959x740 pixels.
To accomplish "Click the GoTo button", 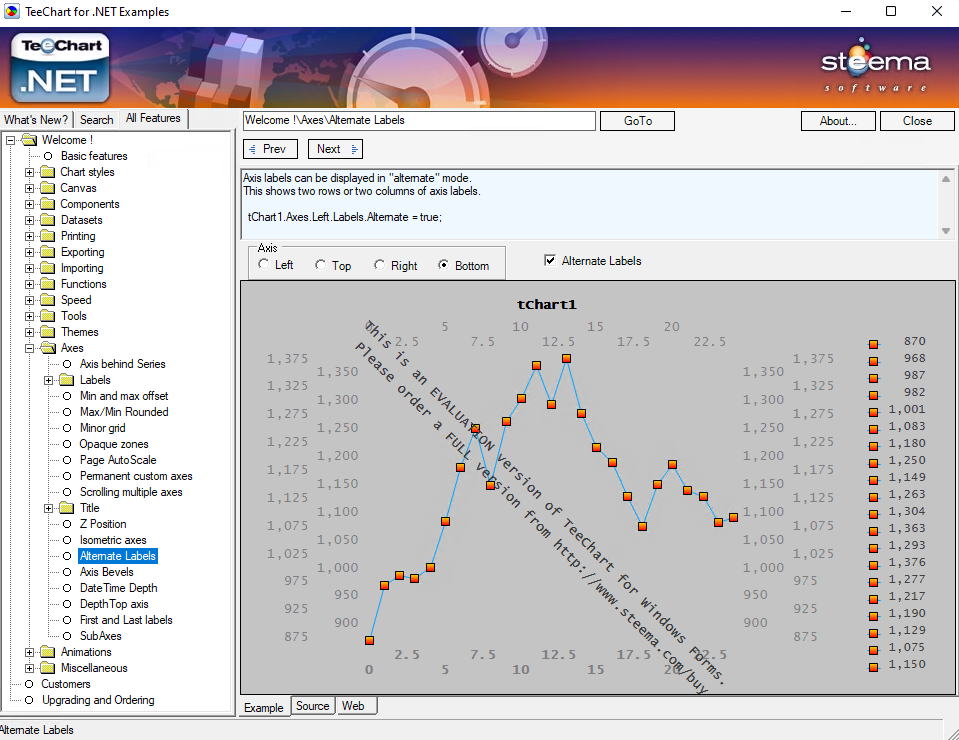I will click(637, 121).
